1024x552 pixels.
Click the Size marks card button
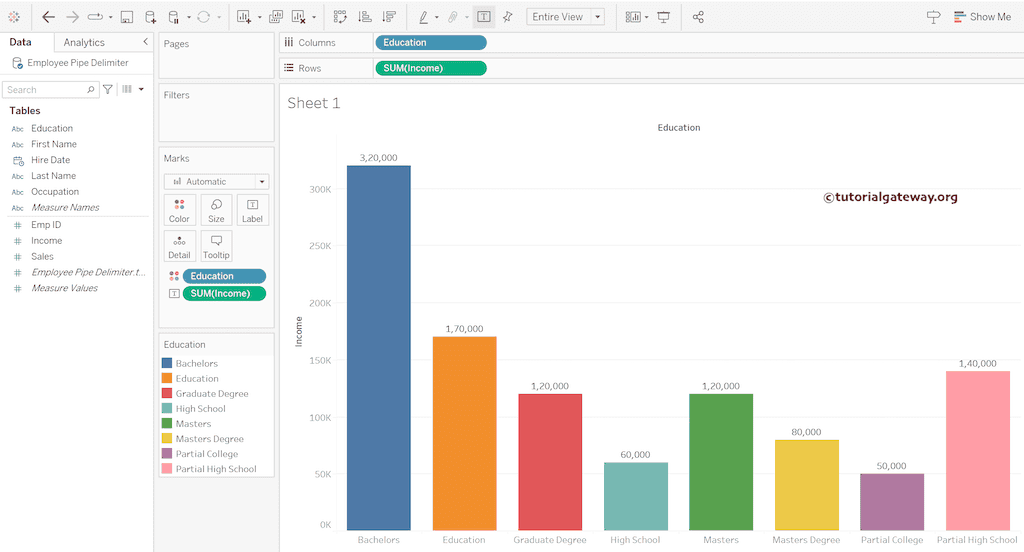216,210
